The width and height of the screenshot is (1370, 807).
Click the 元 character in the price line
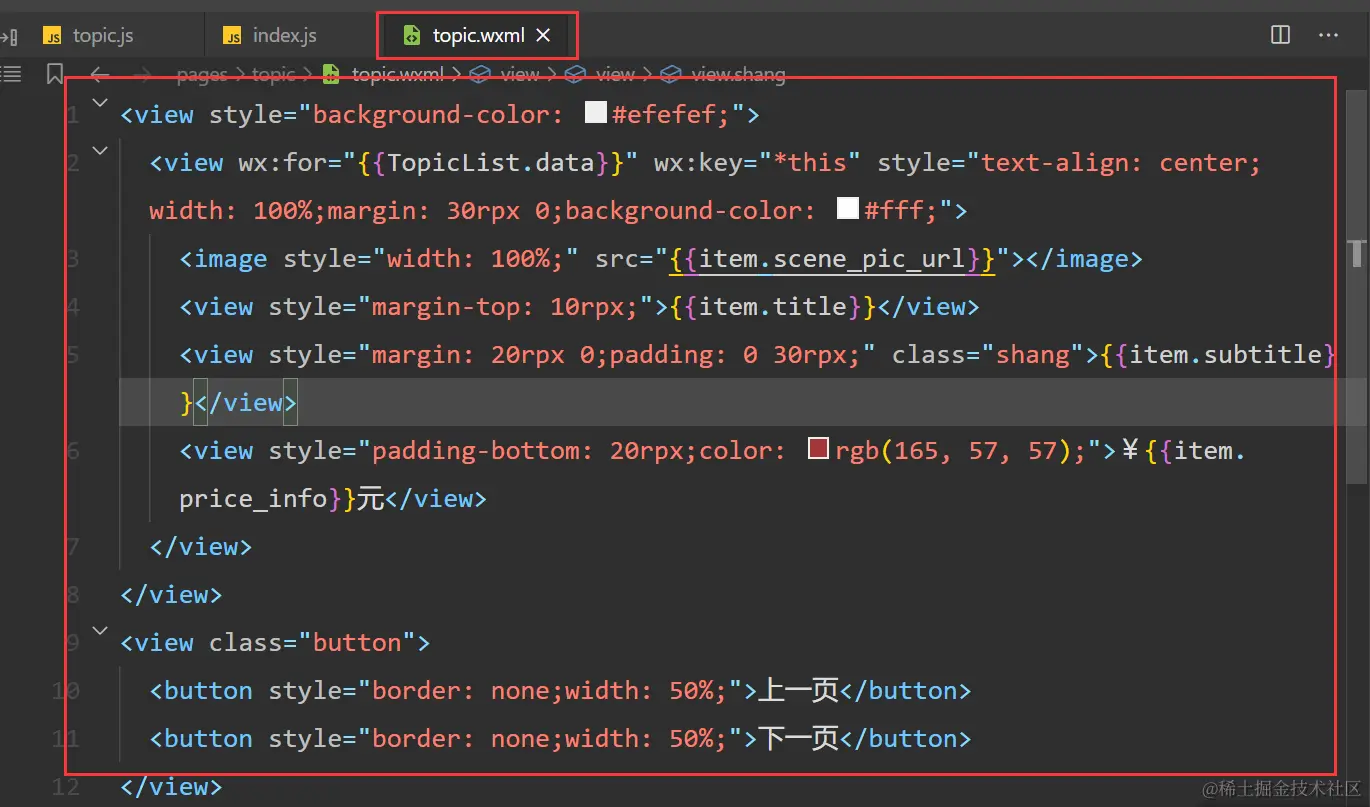(x=371, y=499)
